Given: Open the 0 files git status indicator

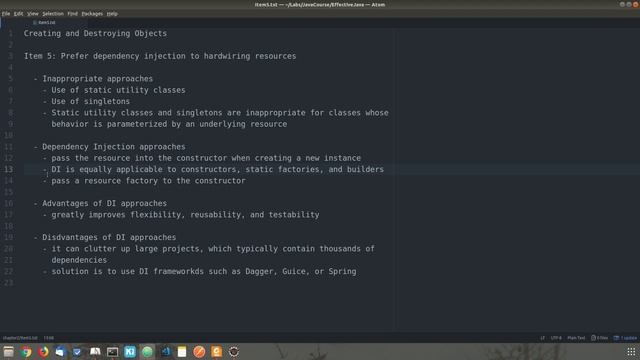Looking at the screenshot, I should click(599, 338).
